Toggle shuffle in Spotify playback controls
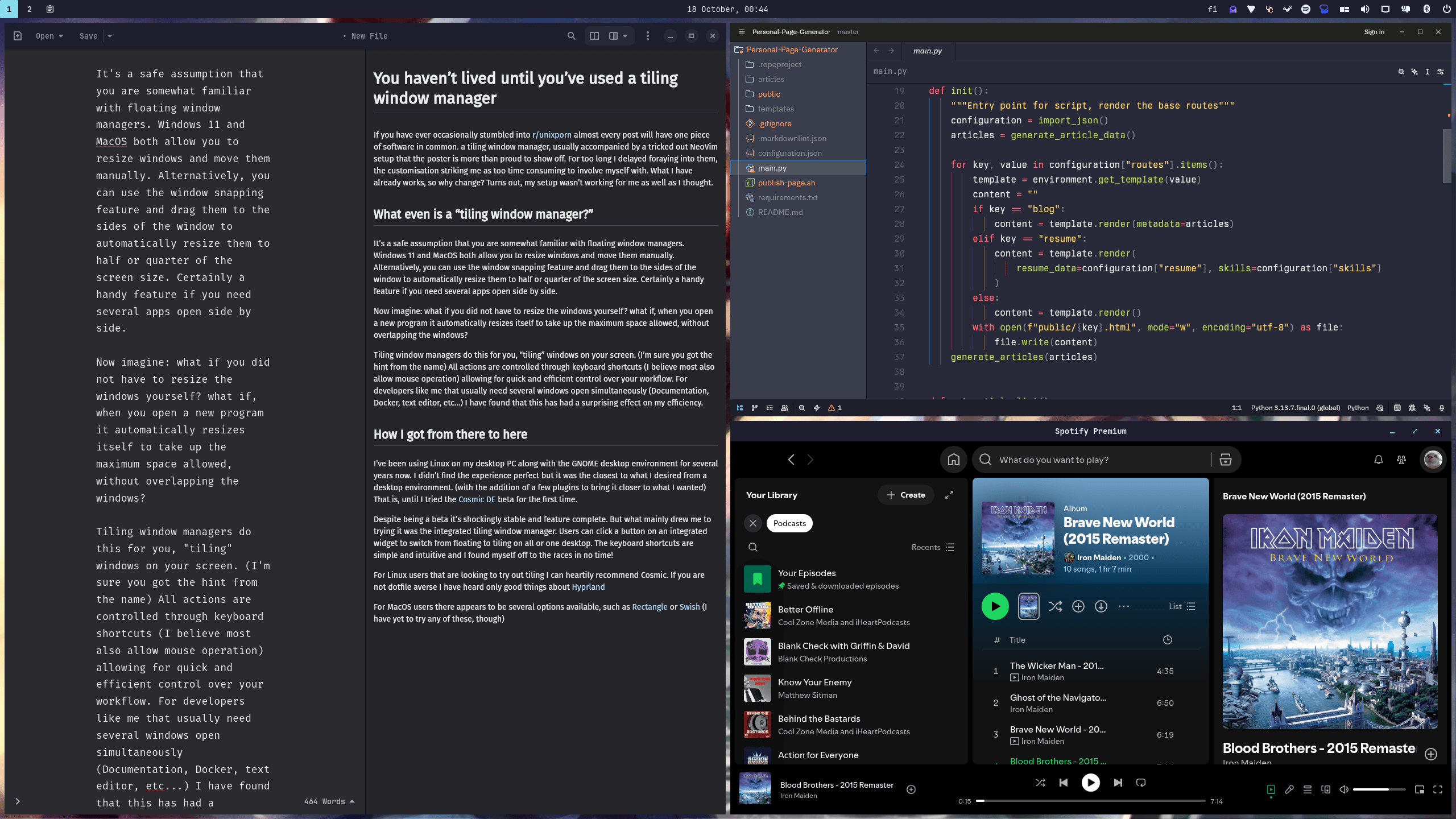Viewport: 1456px width, 819px height. [x=1041, y=783]
